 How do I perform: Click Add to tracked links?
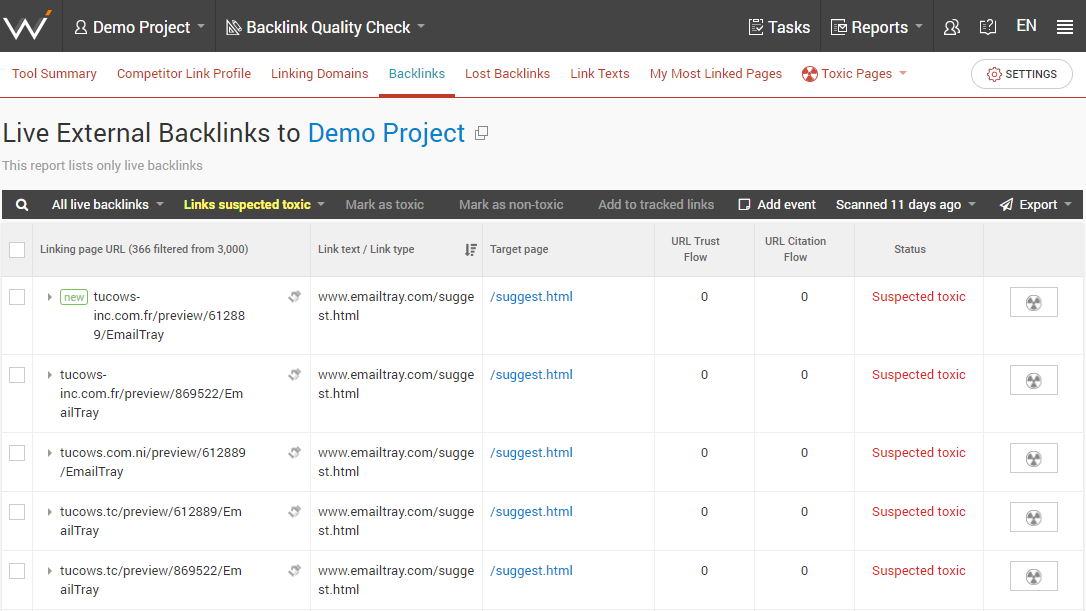[x=656, y=205]
